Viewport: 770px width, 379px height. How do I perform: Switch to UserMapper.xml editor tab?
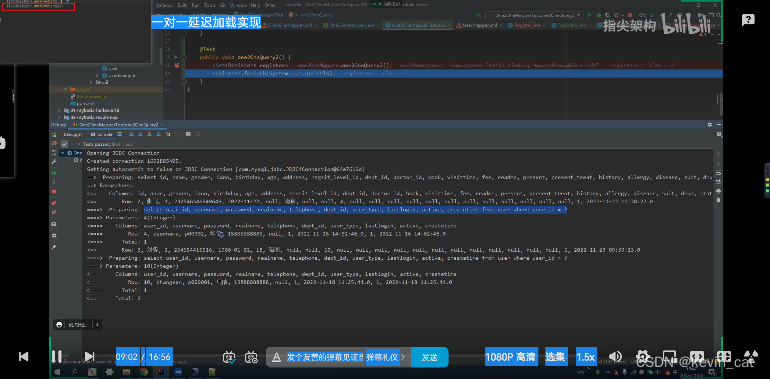(479, 25)
